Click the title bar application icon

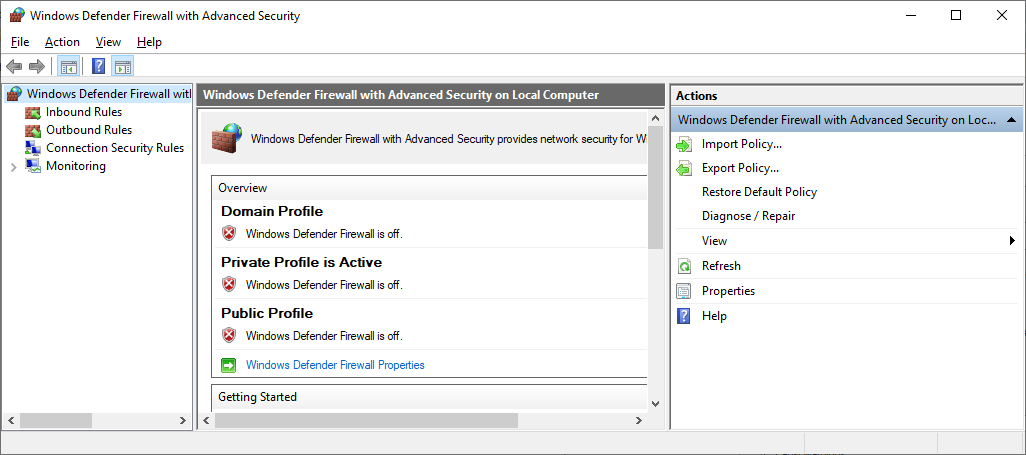click(x=17, y=16)
